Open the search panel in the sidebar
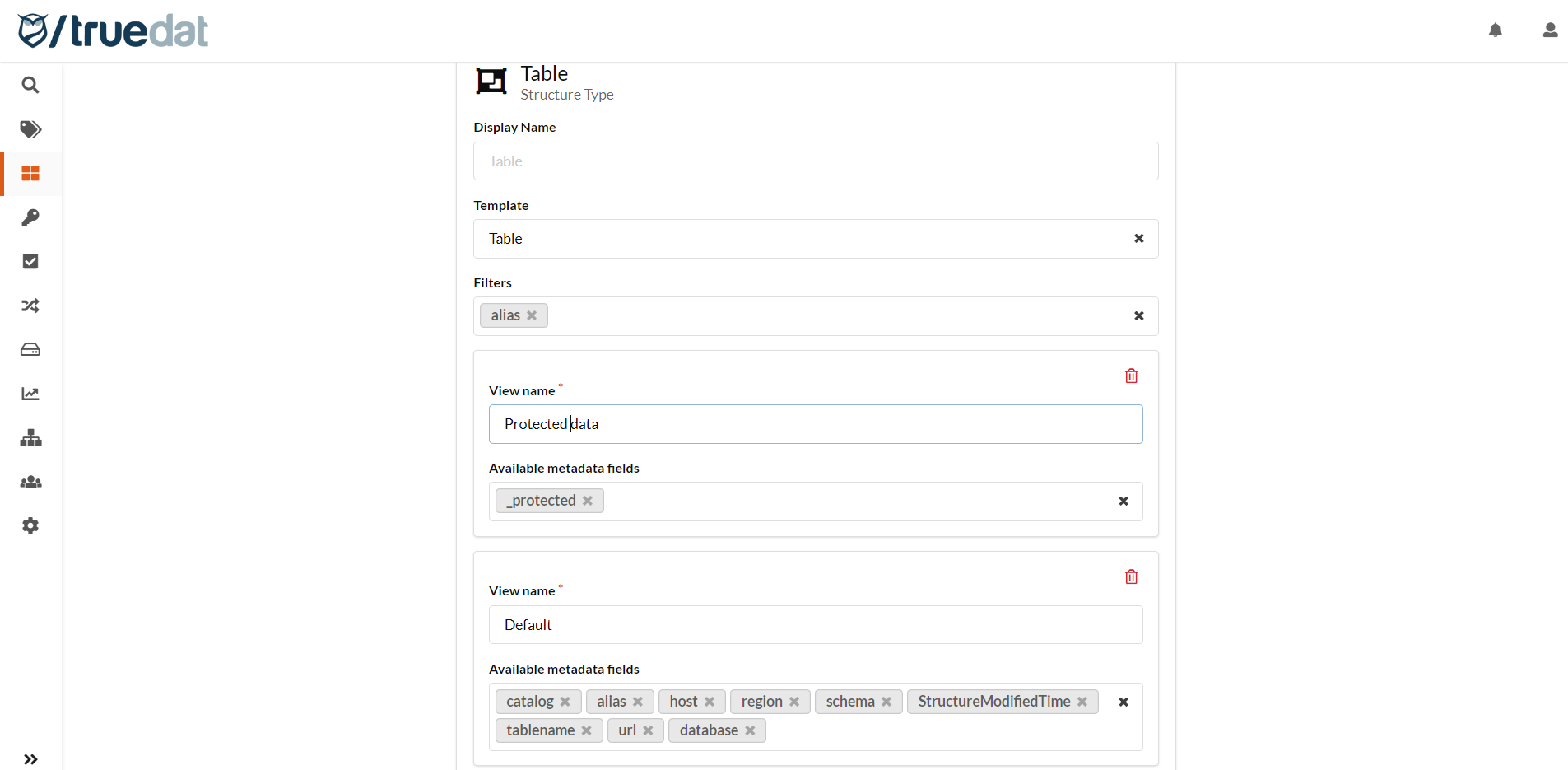 30,85
